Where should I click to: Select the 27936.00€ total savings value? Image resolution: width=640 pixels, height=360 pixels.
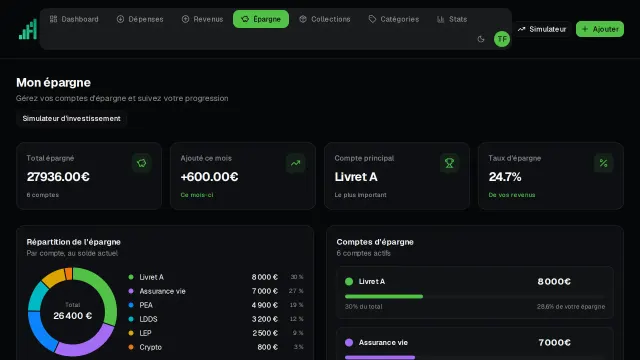58,177
